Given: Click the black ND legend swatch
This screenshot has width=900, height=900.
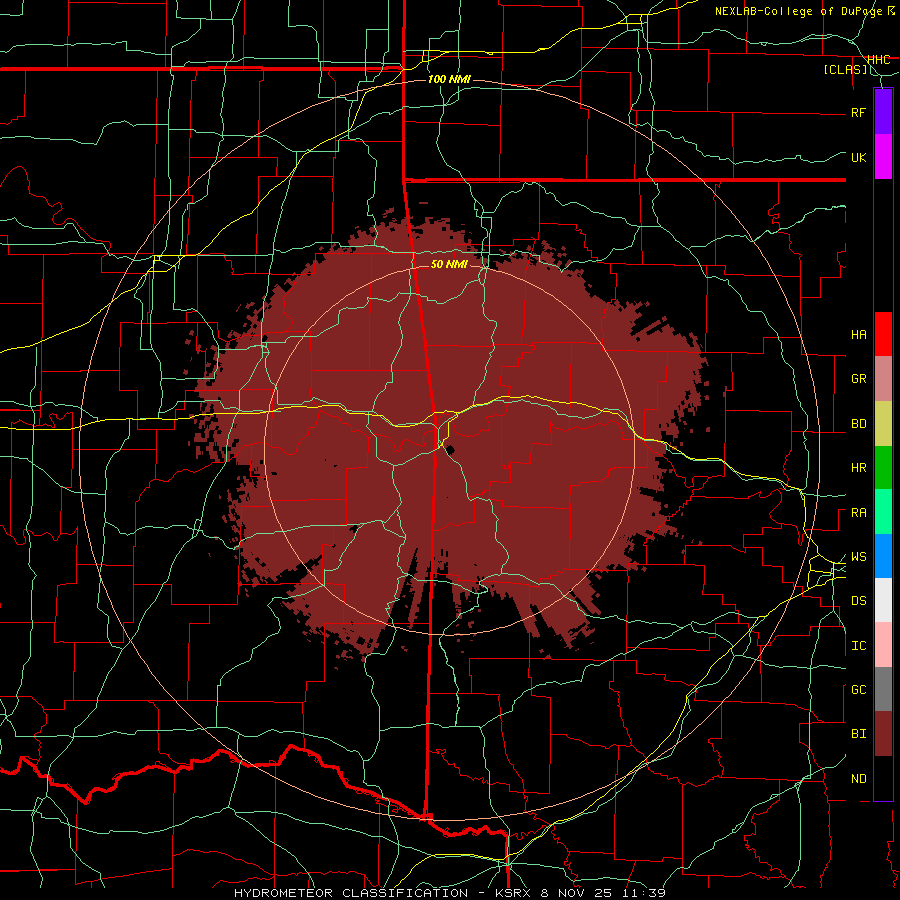Looking at the screenshot, I should (x=883, y=778).
